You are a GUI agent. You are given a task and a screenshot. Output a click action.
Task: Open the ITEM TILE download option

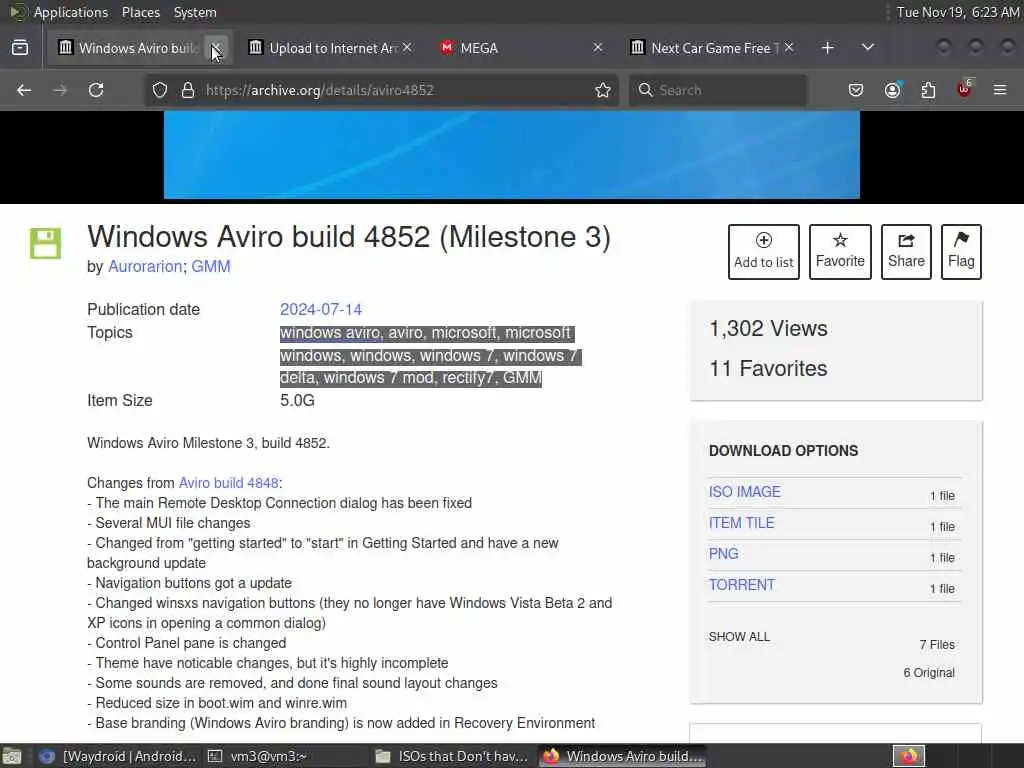pyautogui.click(x=741, y=523)
